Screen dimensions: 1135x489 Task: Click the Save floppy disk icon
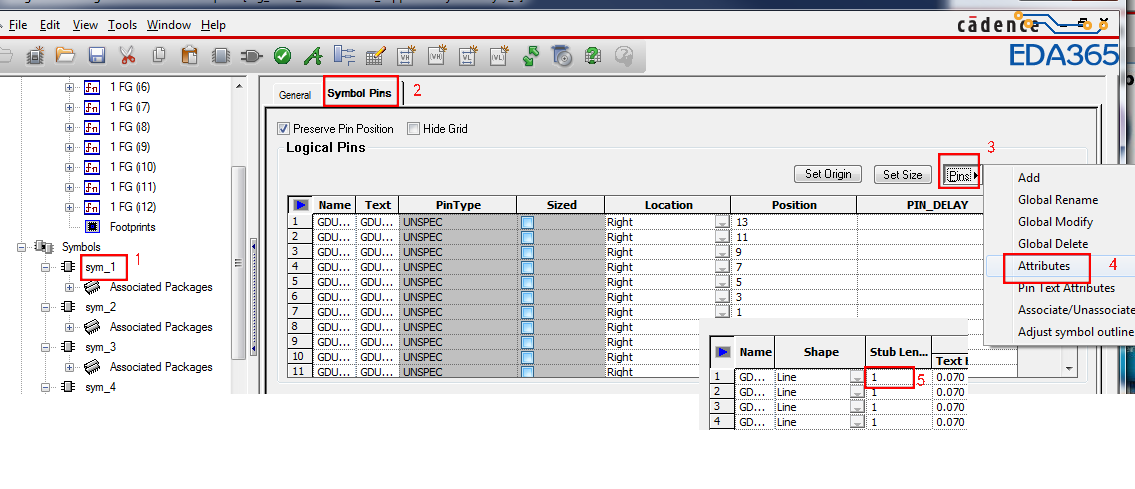[97, 55]
